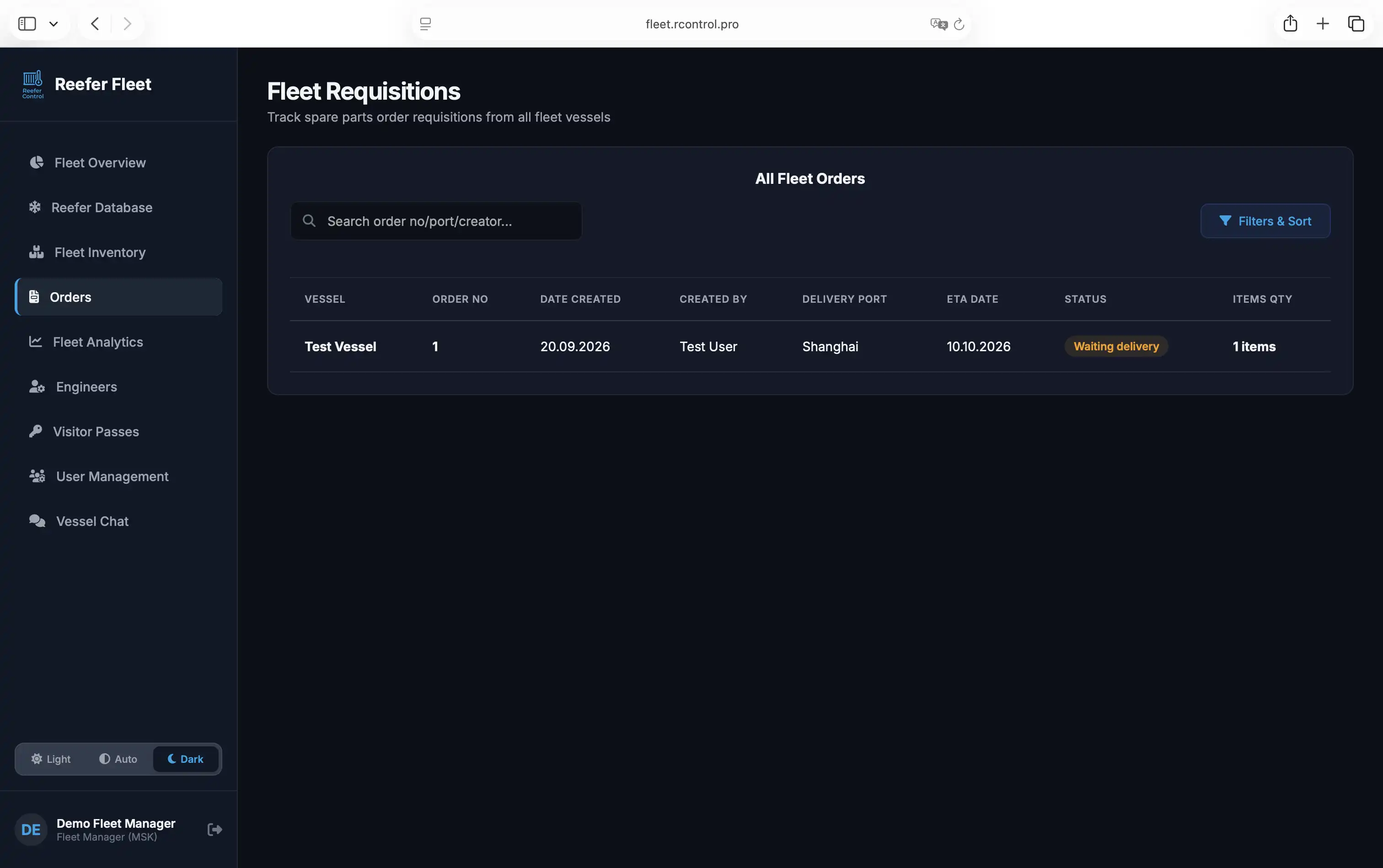Viewport: 1383px width, 868px height.
Task: Click the logout icon beside Demo Fleet Manager
Action: coord(214,830)
